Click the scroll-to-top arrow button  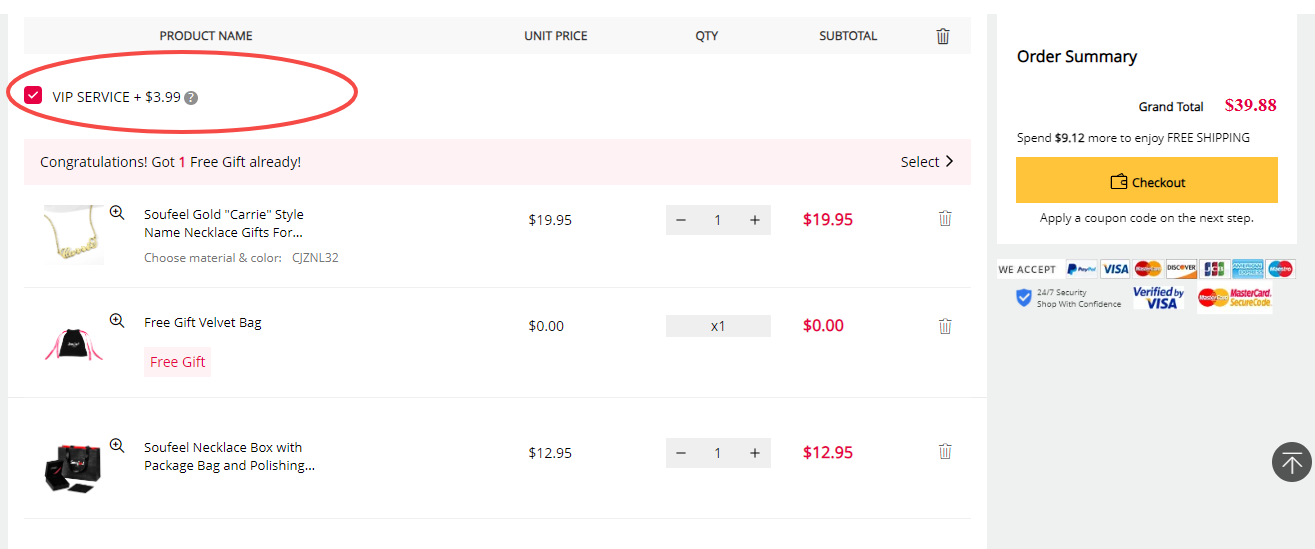click(x=1291, y=462)
